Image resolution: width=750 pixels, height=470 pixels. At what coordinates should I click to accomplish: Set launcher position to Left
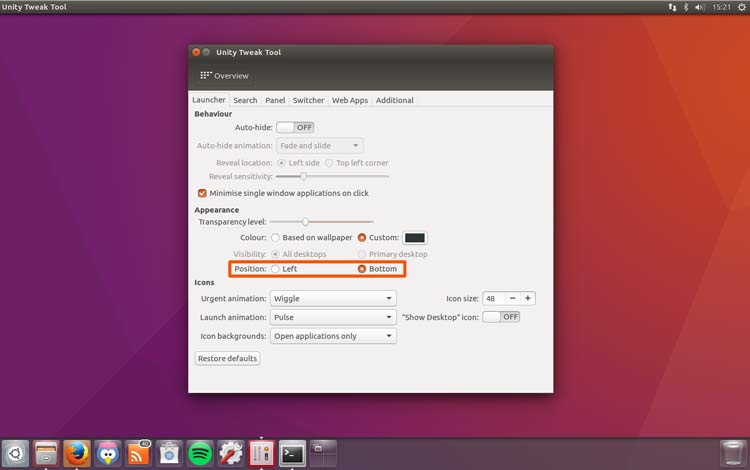(275, 269)
